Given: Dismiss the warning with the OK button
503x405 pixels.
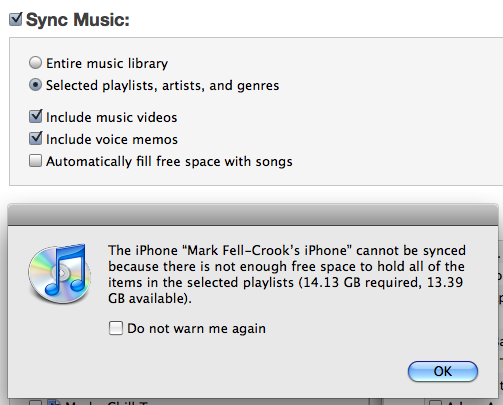Looking at the screenshot, I should click(x=443, y=371).
